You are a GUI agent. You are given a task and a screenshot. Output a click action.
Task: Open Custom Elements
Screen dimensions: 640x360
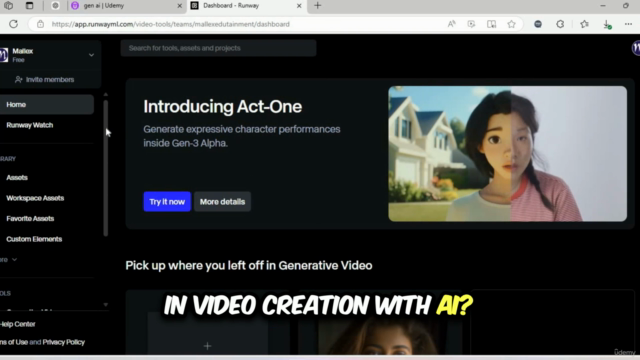point(34,239)
